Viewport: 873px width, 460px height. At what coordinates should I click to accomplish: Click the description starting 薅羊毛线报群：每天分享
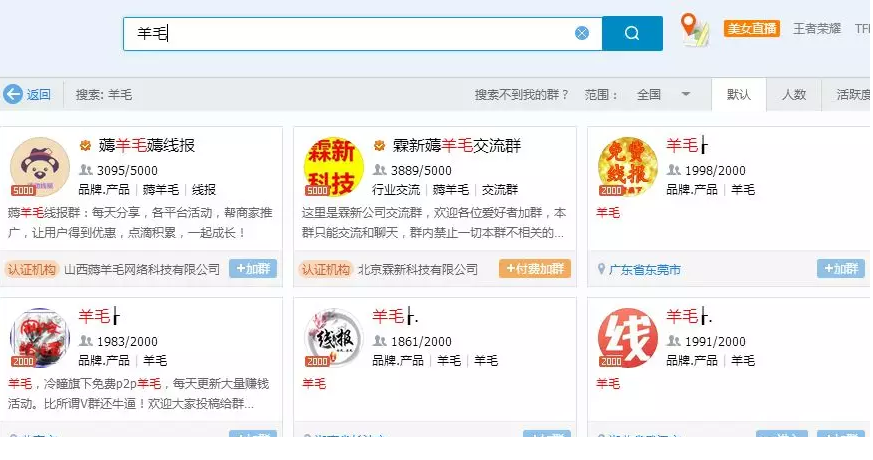tap(140, 223)
